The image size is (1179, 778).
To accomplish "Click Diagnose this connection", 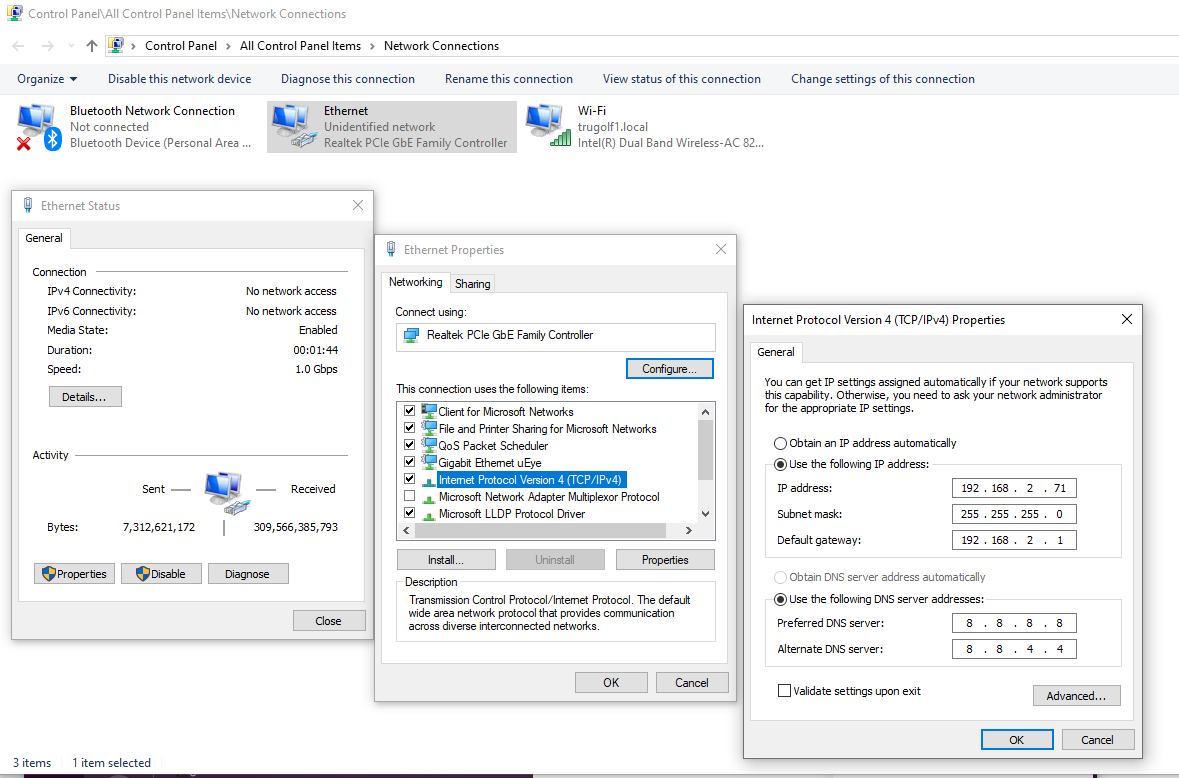I will click(x=348, y=79).
